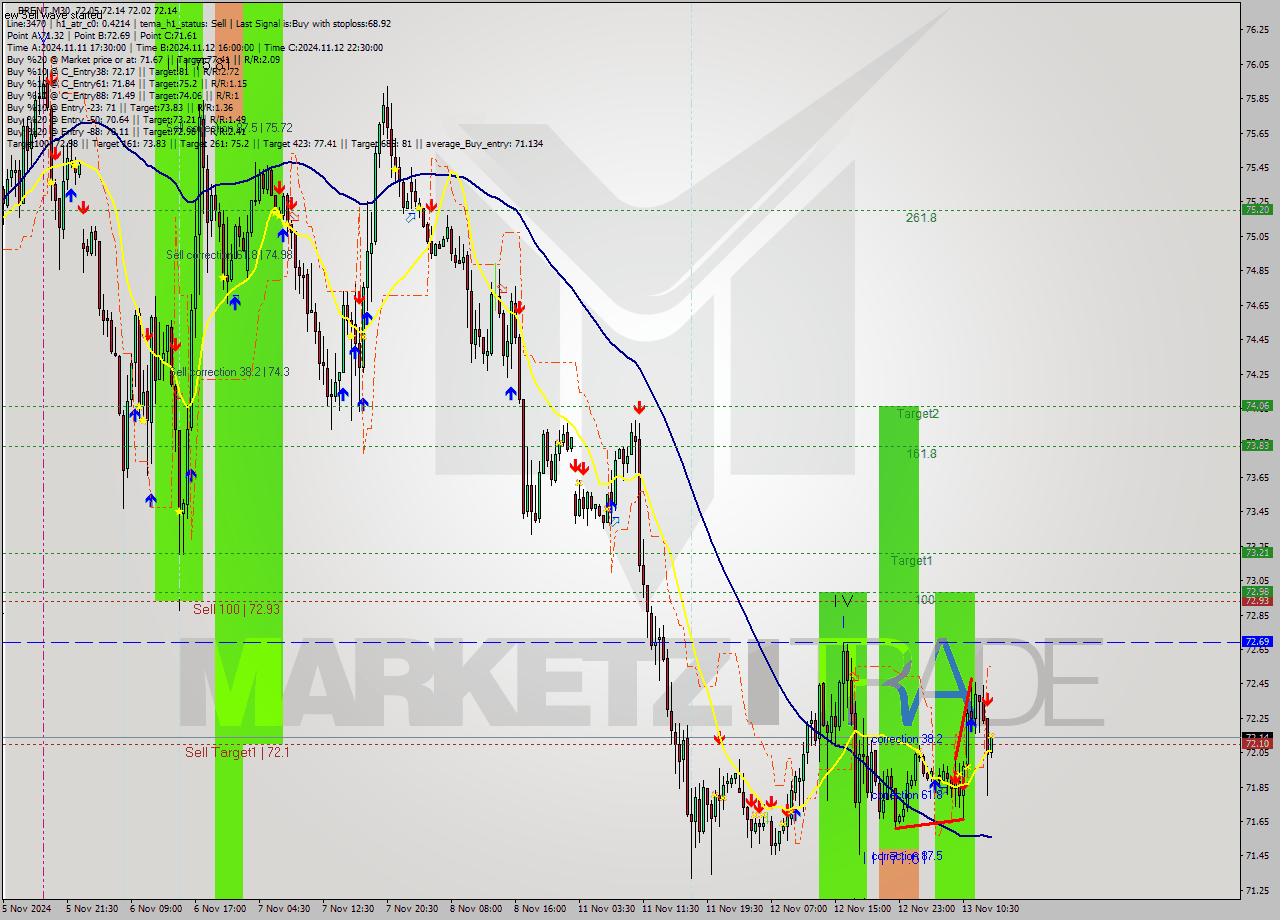This screenshot has height=920, width=1280.
Task: Click the blue 72.69 price level tag
Action: 1257,641
